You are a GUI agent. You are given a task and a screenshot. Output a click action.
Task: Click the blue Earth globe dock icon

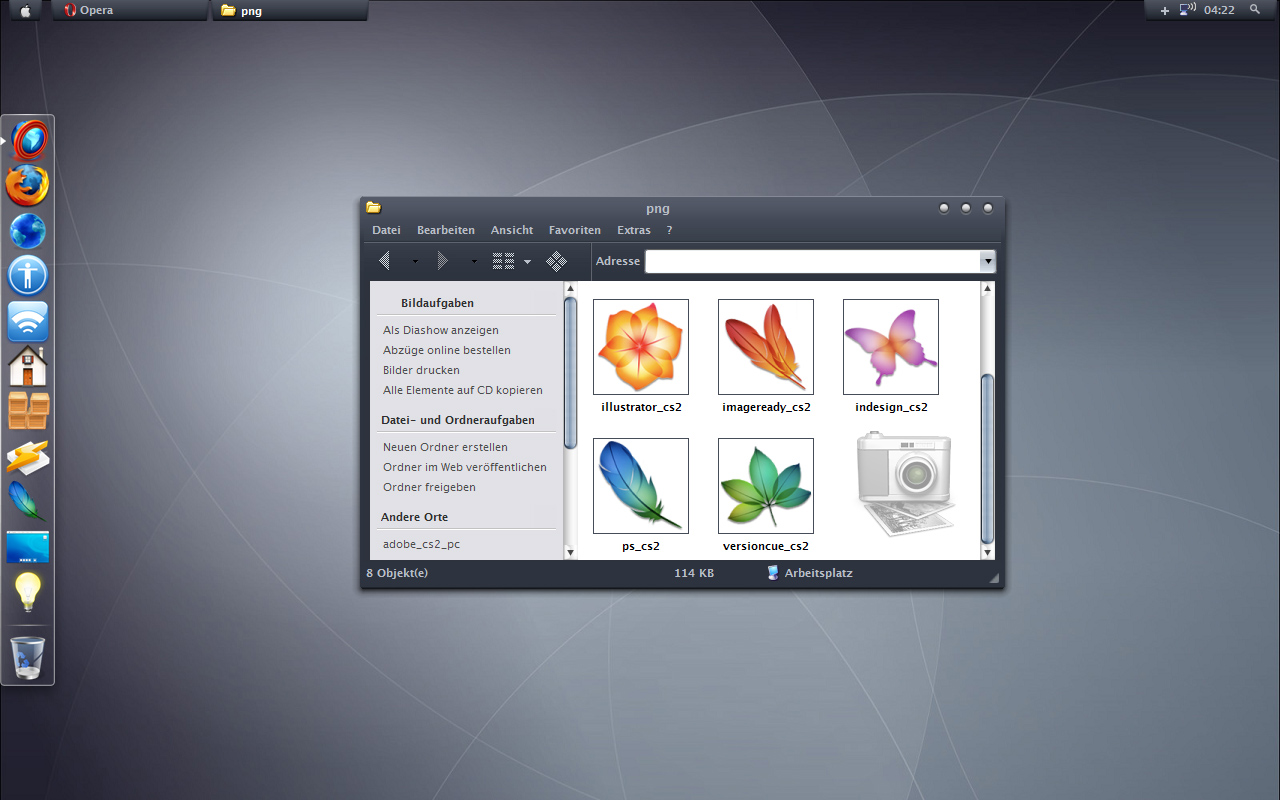click(x=28, y=231)
